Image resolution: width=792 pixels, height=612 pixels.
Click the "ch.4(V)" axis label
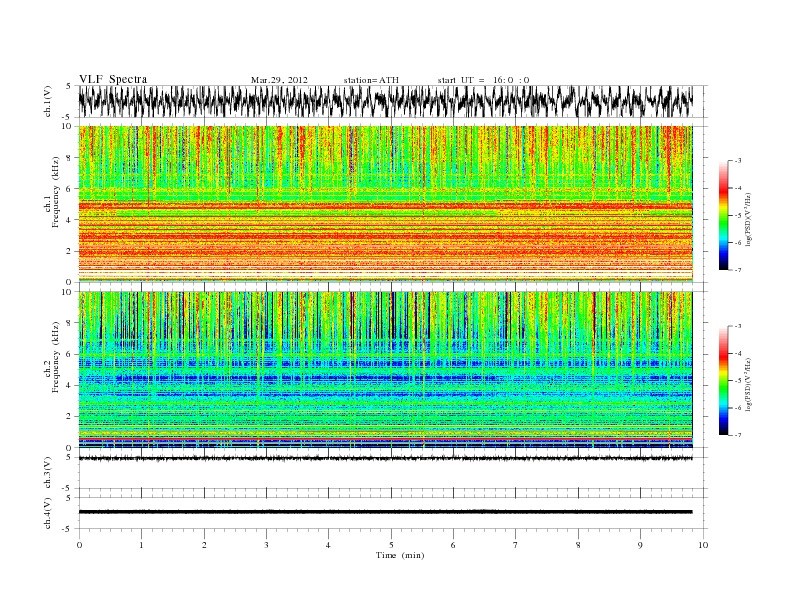[x=48, y=513]
